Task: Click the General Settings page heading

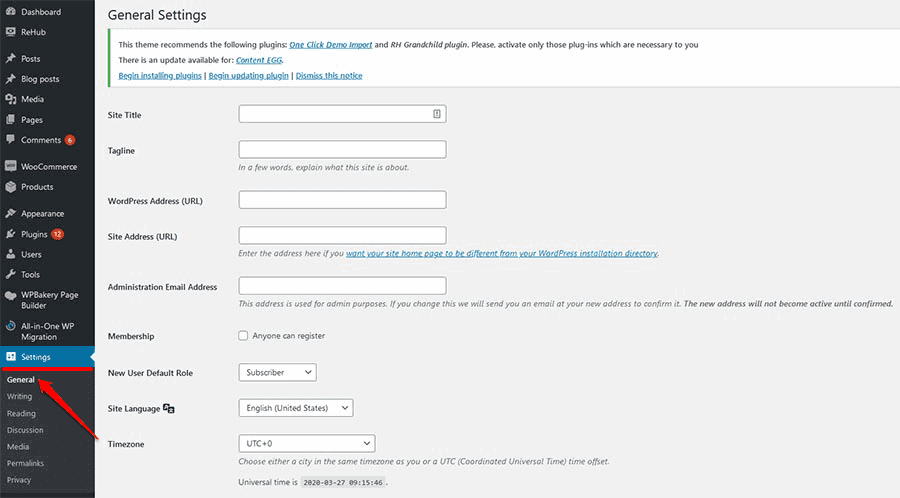Action: click(x=157, y=15)
